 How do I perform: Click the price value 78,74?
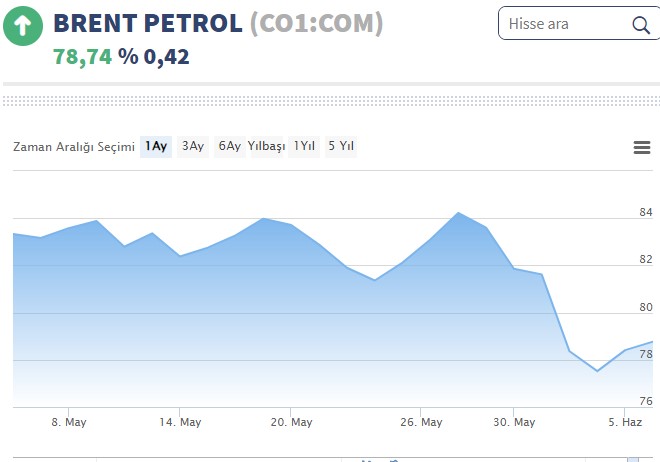tap(82, 57)
